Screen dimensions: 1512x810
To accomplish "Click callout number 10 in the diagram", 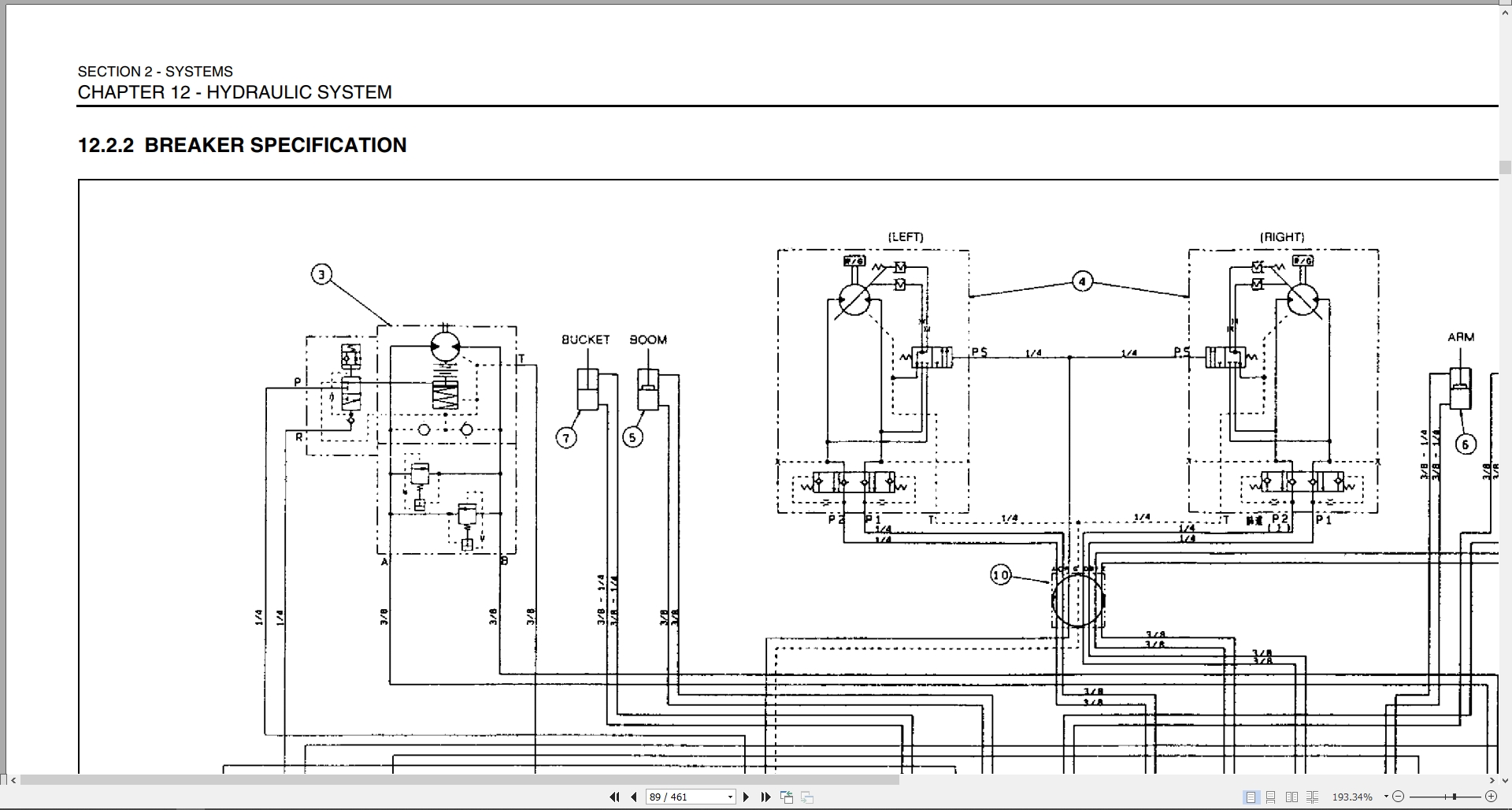I will point(1001,575).
